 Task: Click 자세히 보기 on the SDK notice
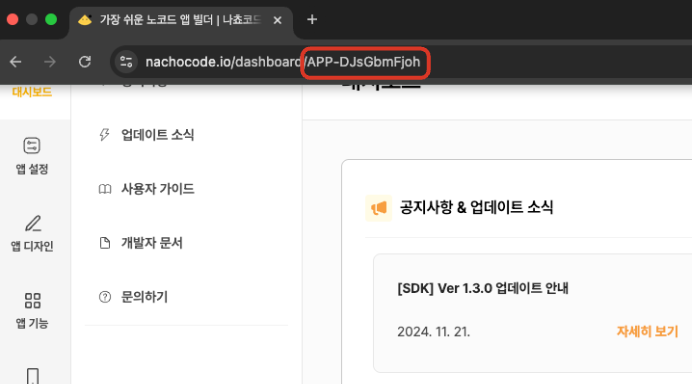click(x=647, y=331)
